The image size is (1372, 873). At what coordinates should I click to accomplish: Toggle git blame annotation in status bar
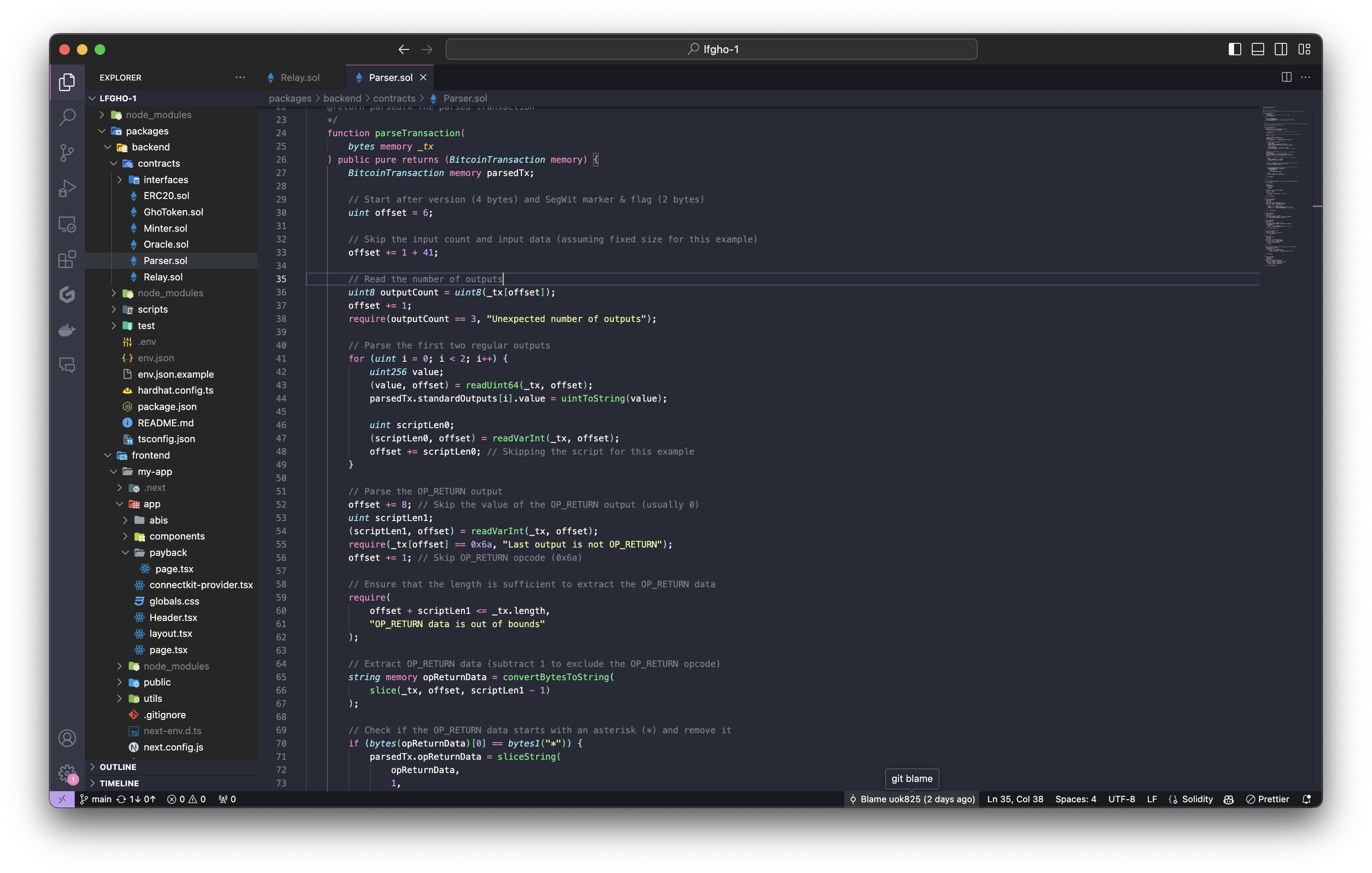pos(911,799)
